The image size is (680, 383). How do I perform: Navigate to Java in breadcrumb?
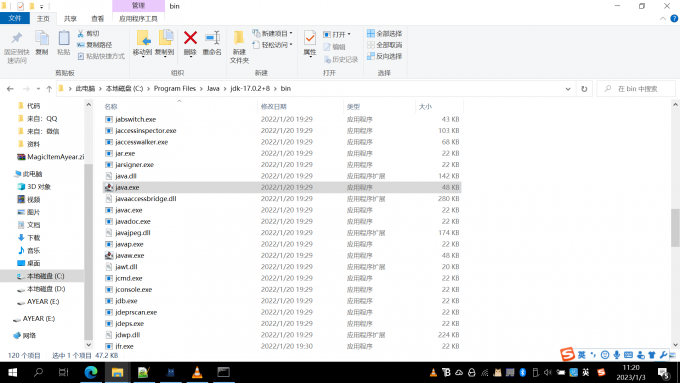click(213, 88)
